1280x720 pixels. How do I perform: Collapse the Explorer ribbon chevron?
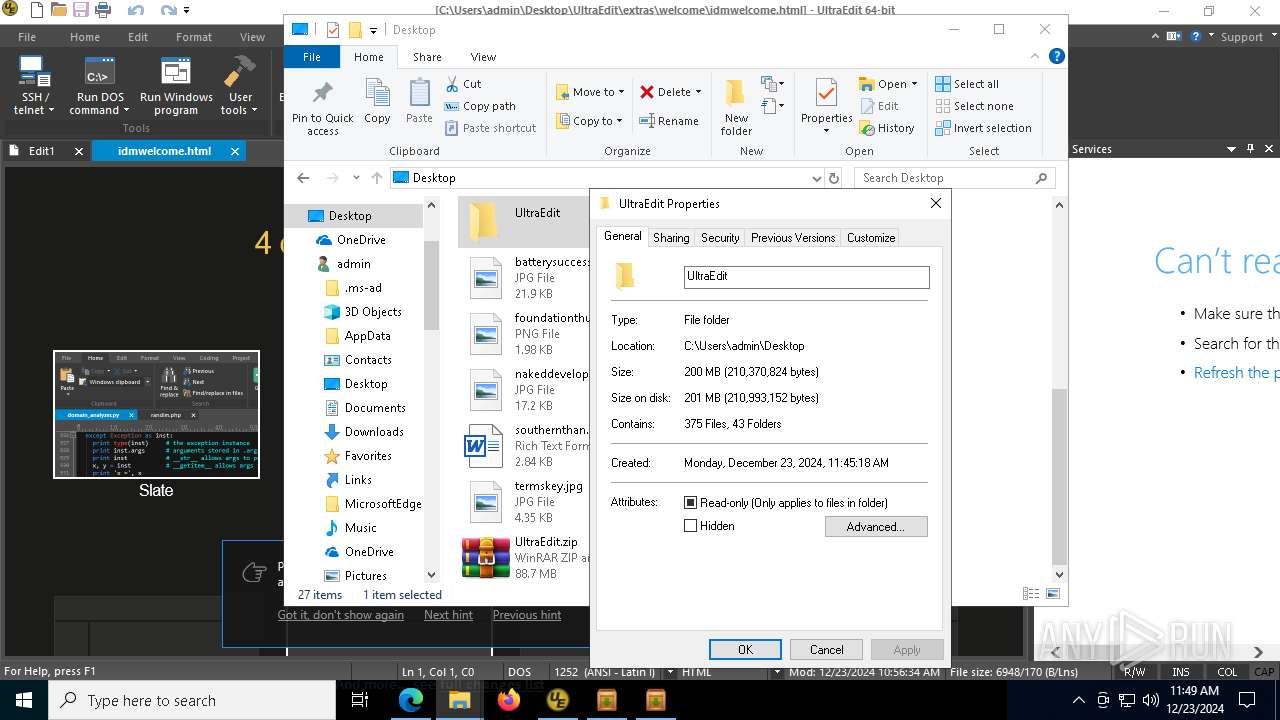[x=1035, y=57]
